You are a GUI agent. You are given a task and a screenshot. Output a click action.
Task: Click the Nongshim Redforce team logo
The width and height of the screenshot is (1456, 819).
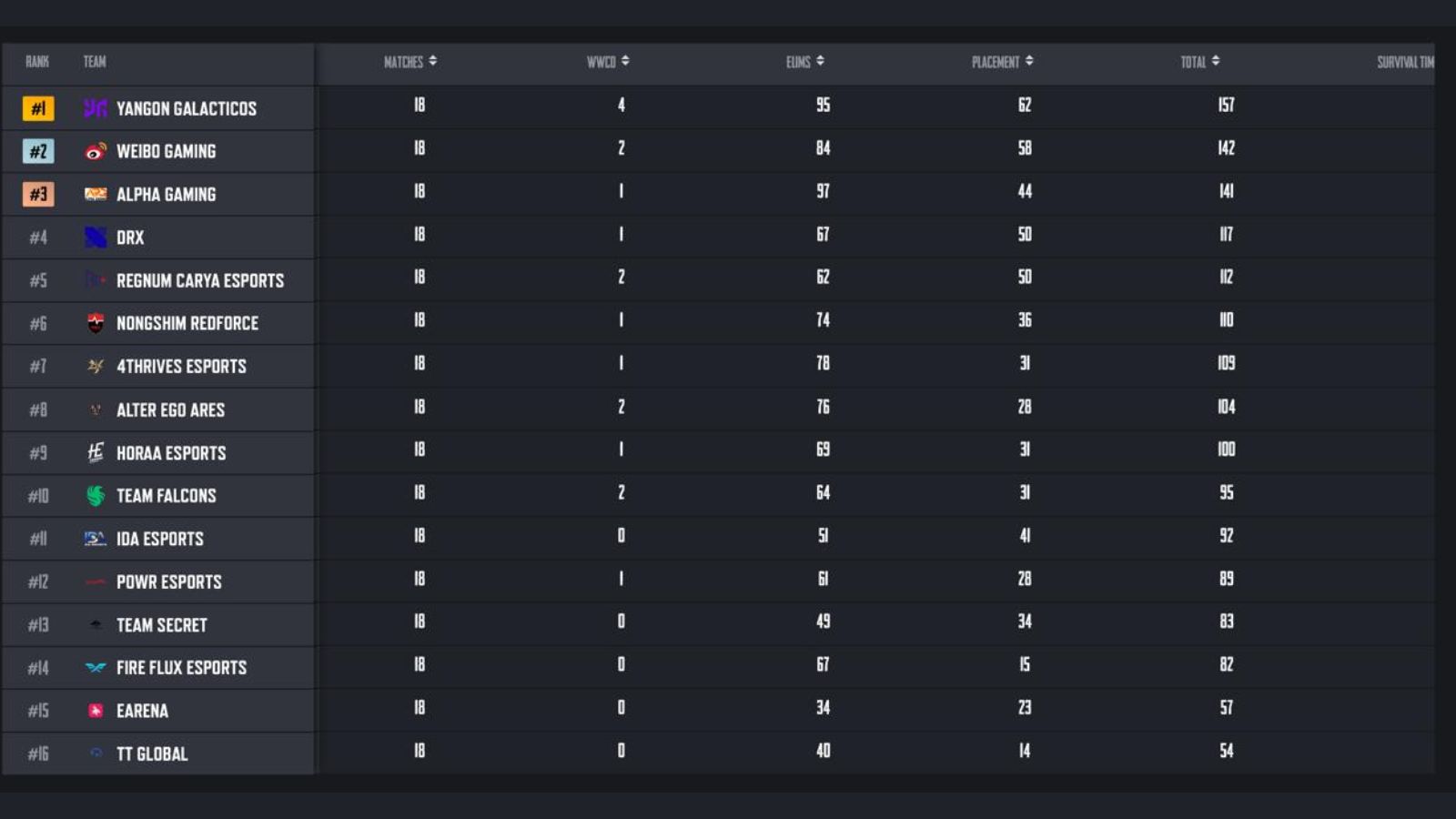[x=96, y=323]
